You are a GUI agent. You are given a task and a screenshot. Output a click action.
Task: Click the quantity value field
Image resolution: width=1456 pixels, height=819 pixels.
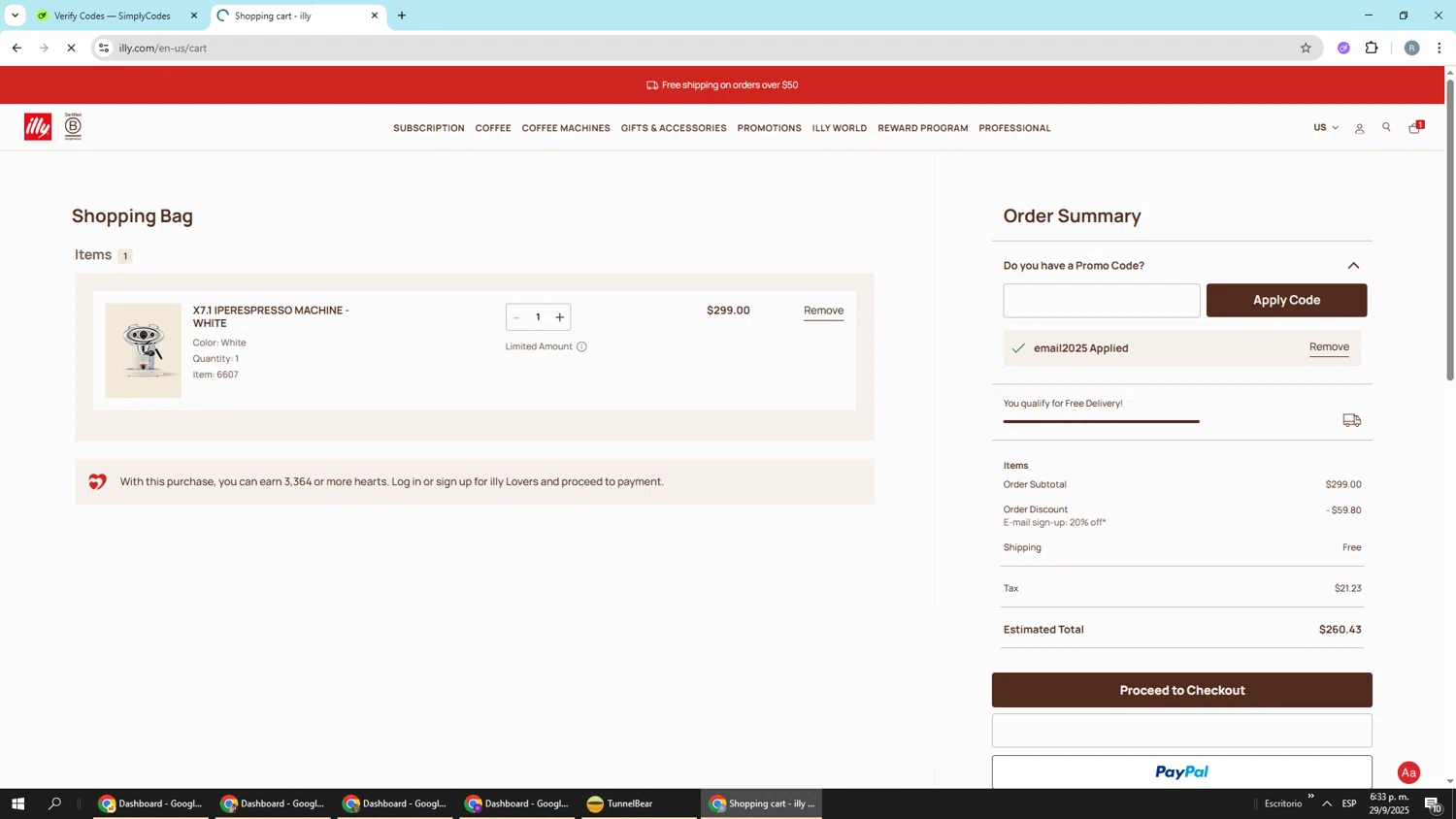[538, 317]
